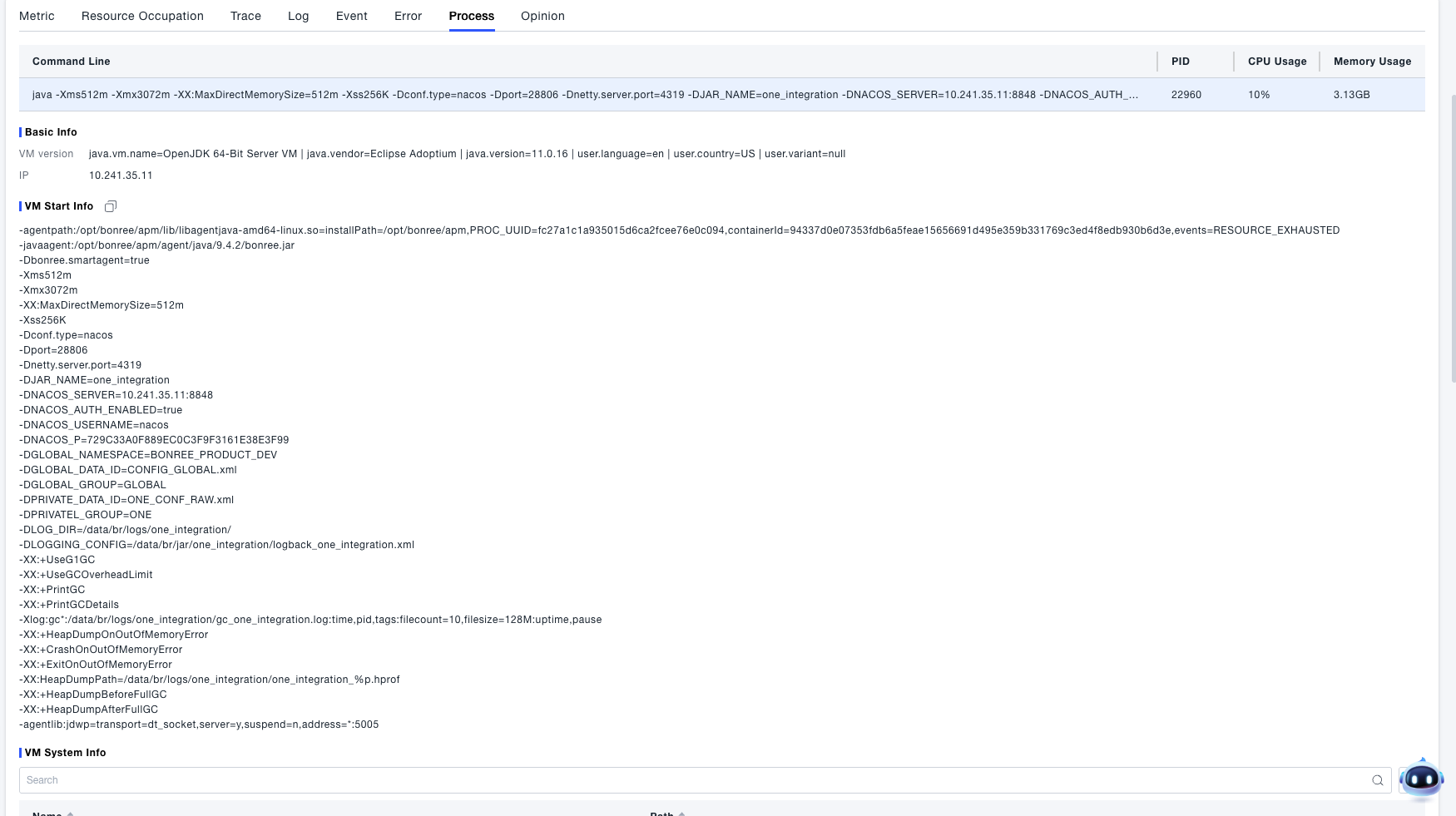Copy VM Start Info with the copy icon
This screenshot has width=1456, height=816.
pyautogui.click(x=110, y=206)
